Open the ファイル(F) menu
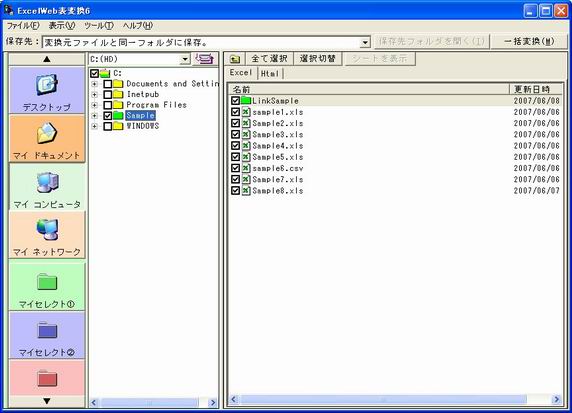 point(23,26)
